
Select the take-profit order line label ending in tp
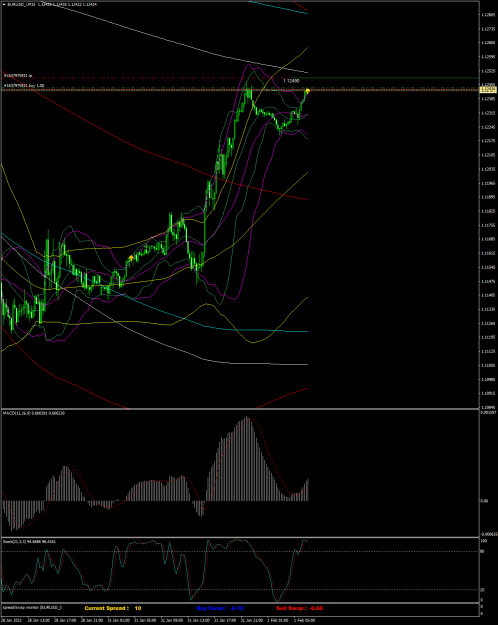tap(18, 75)
